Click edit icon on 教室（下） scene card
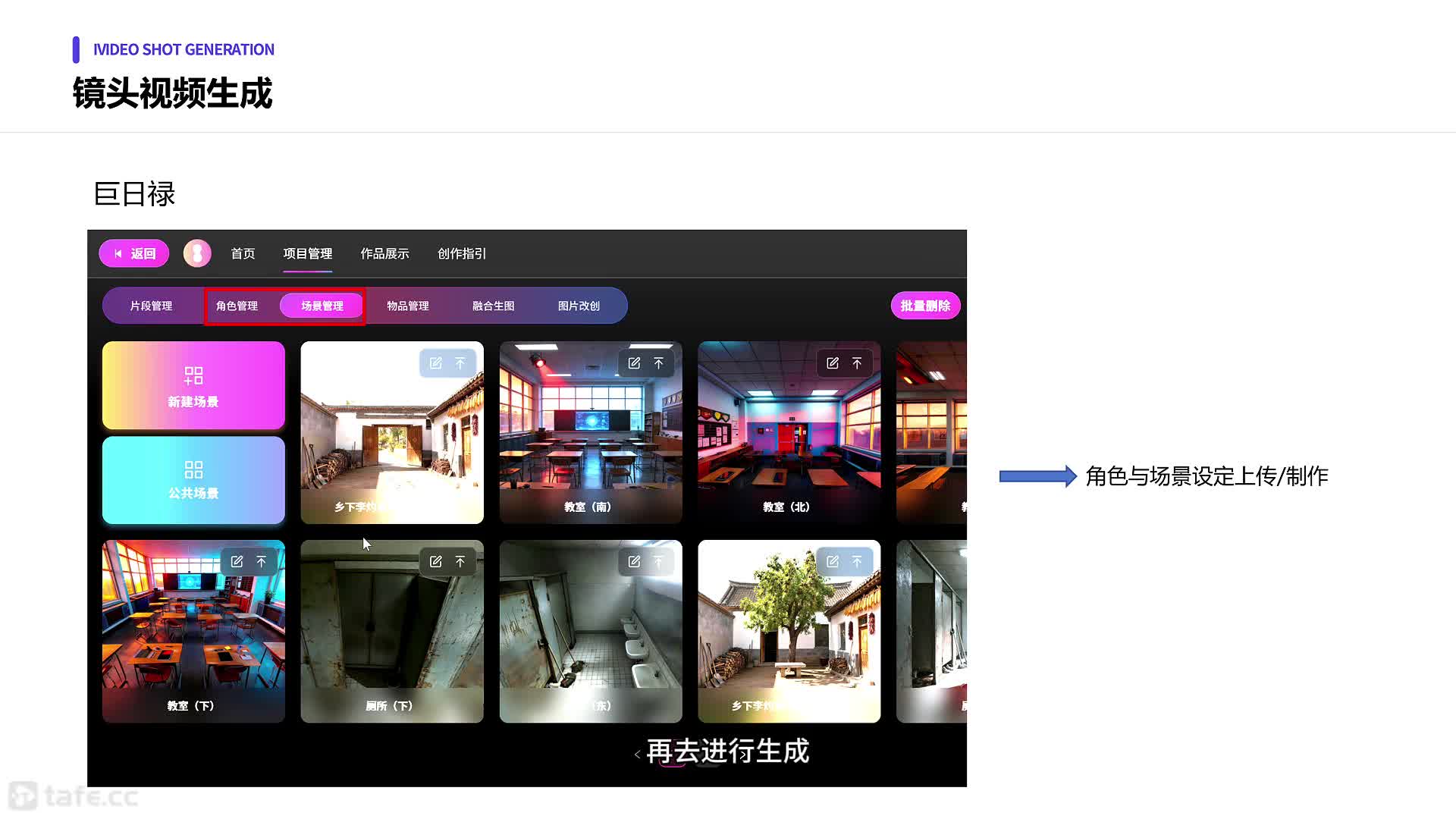The width and height of the screenshot is (1456, 819). pyautogui.click(x=237, y=562)
